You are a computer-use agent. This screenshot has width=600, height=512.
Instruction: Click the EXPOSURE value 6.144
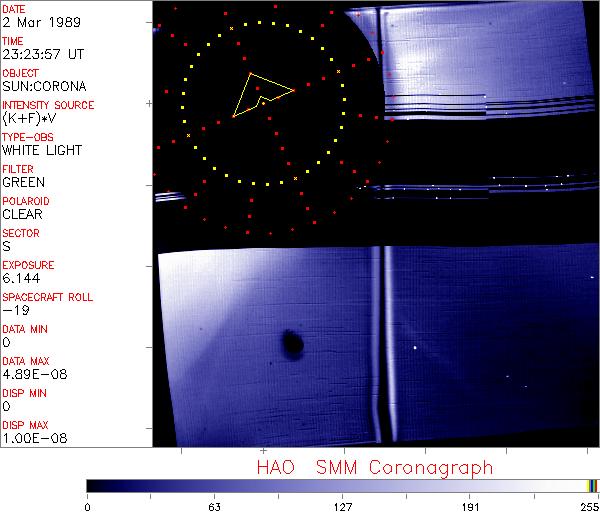[x=20, y=279]
